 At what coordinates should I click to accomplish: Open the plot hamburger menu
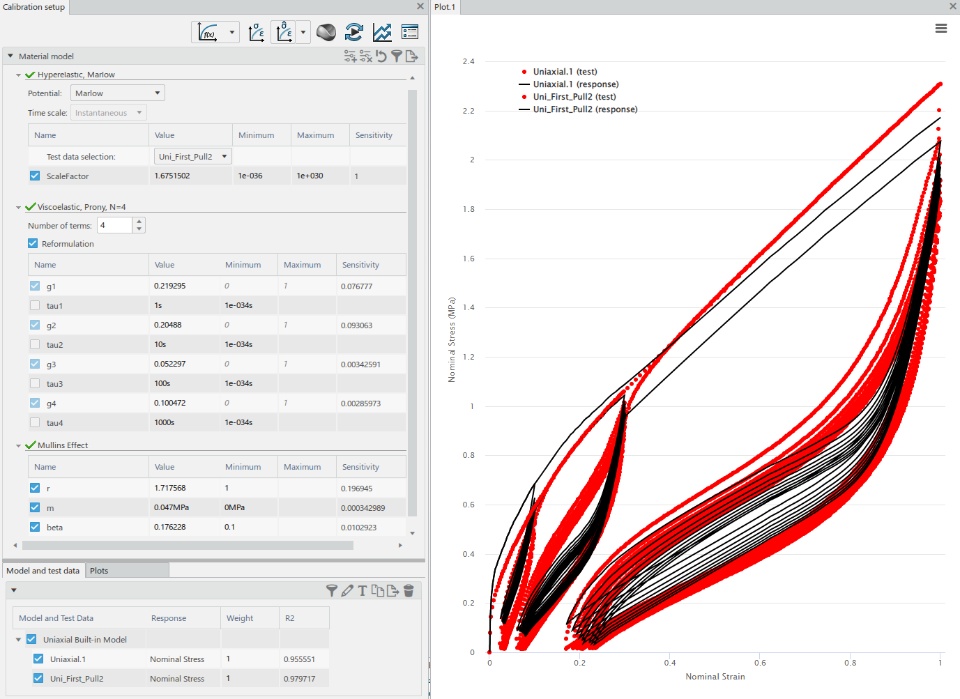point(941,28)
